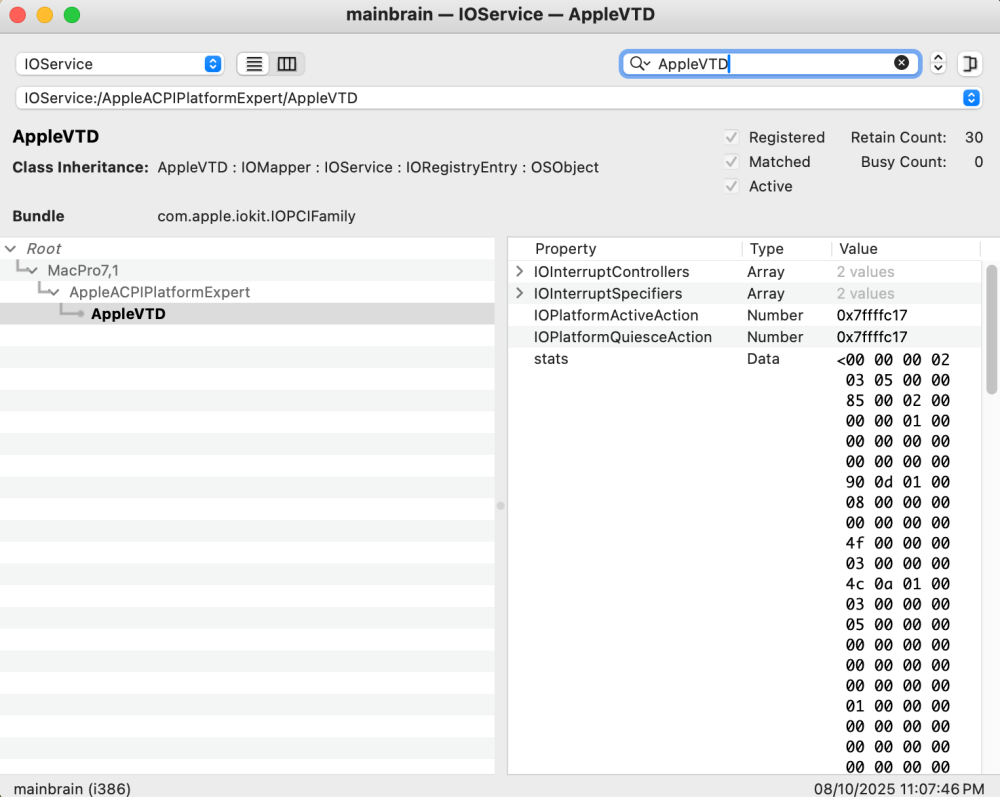Sort by the Property column header
The image size is (1000, 797).
point(626,249)
